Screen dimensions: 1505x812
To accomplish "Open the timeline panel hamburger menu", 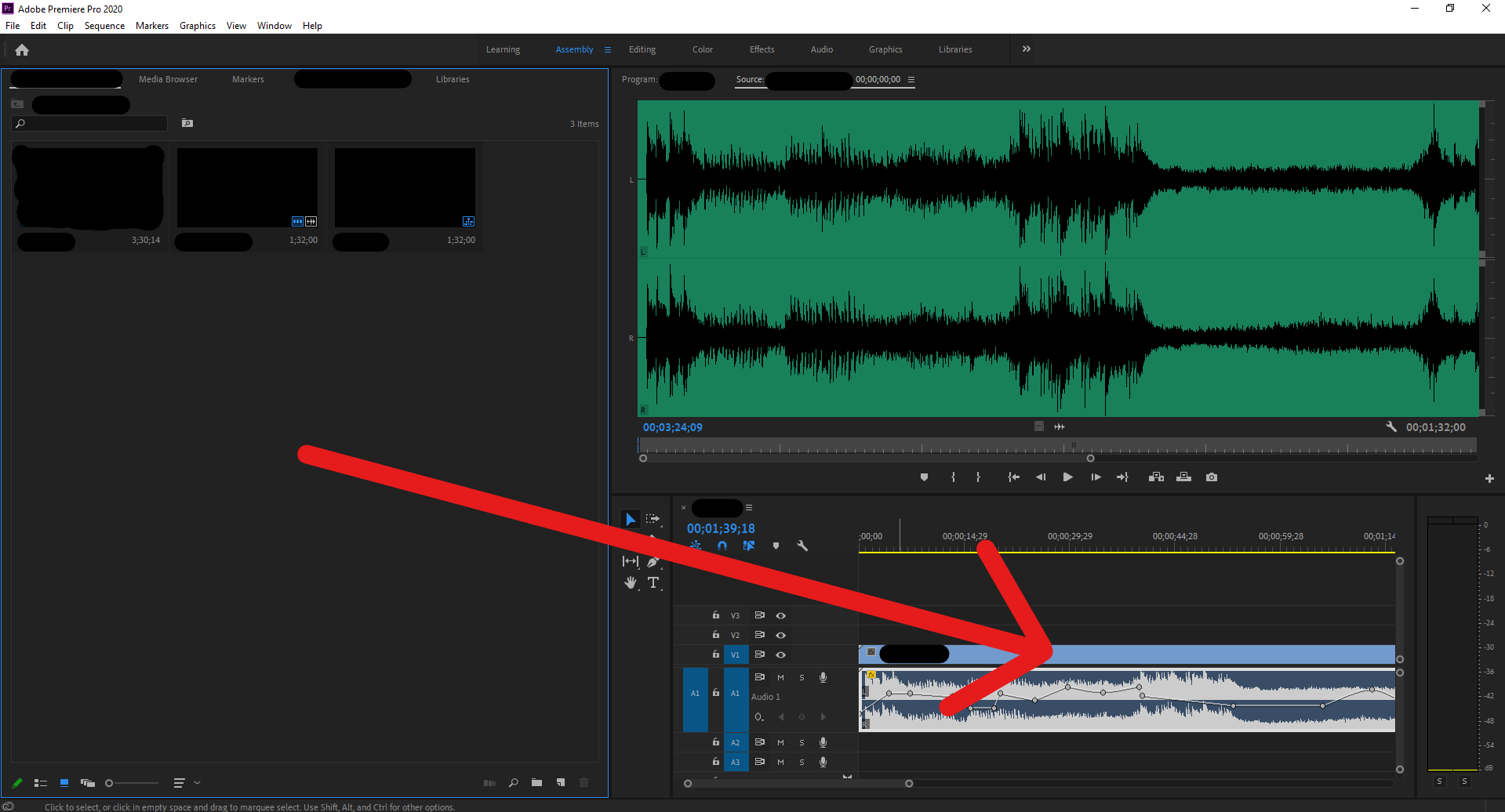I will [x=749, y=508].
